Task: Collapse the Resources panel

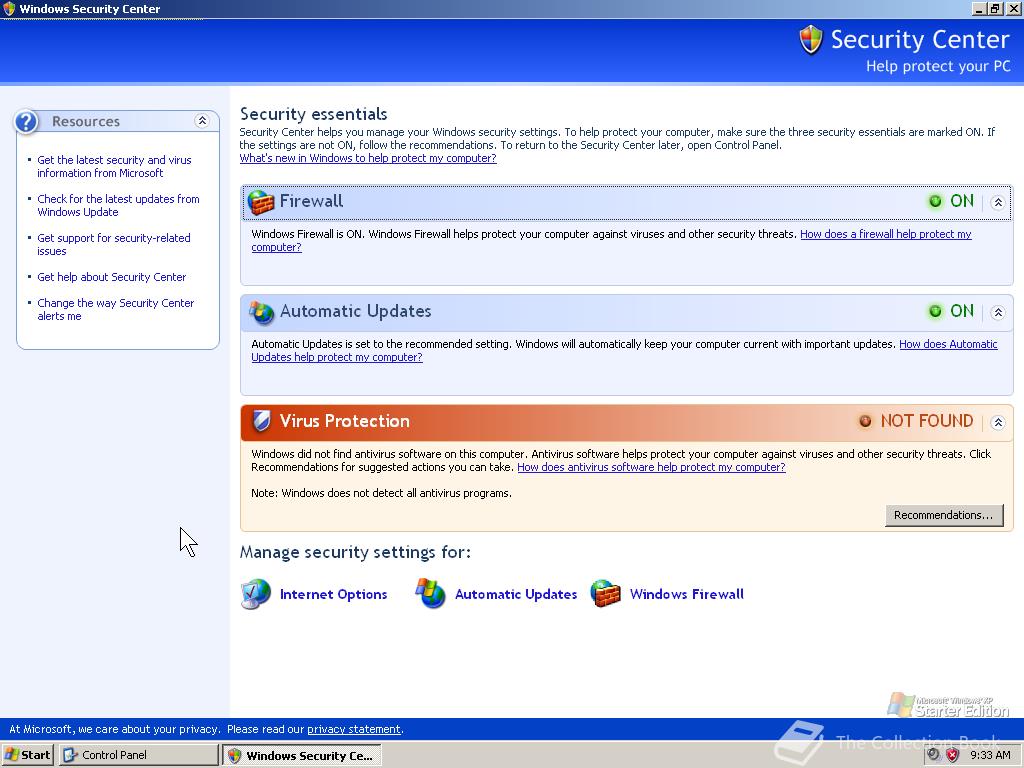Action: 202,121
